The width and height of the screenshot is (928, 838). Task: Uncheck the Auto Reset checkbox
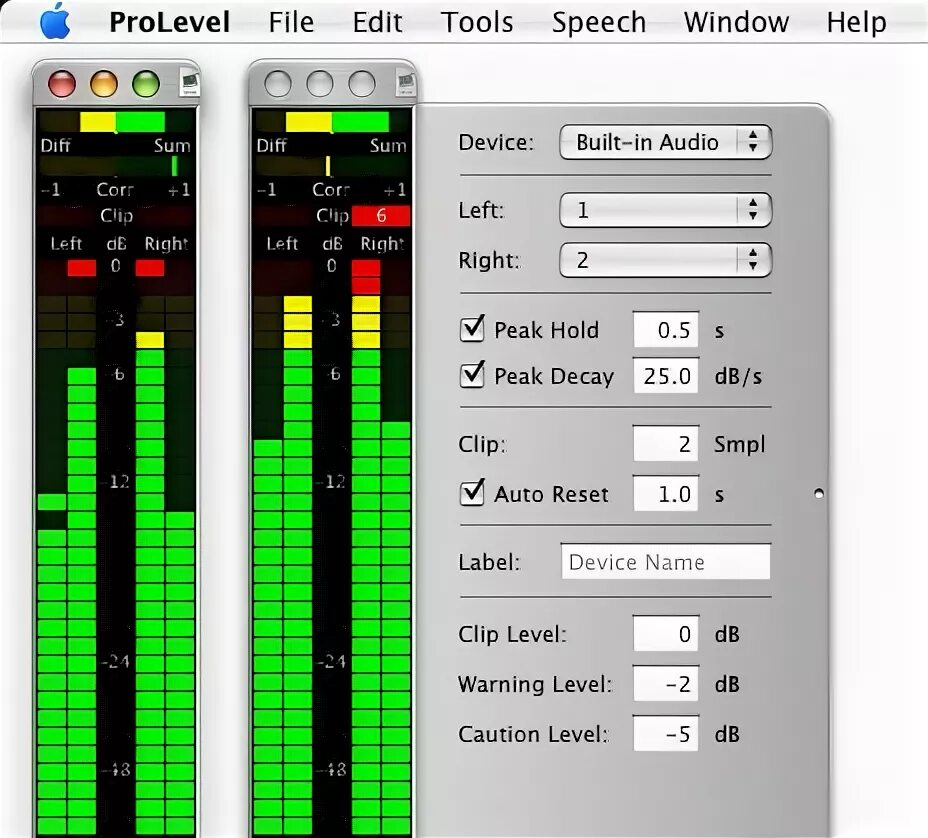click(x=472, y=494)
